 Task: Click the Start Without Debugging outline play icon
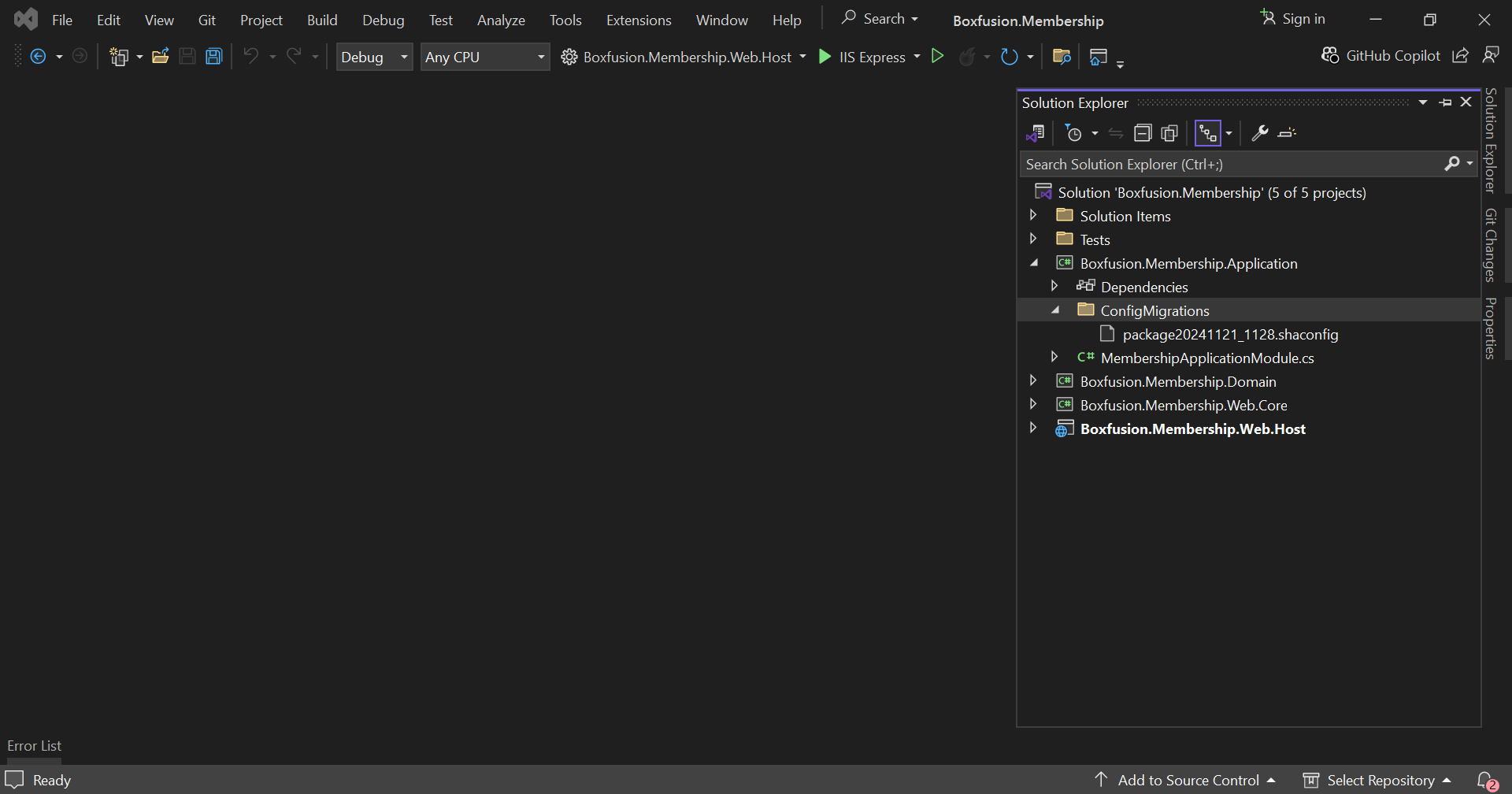(x=937, y=56)
